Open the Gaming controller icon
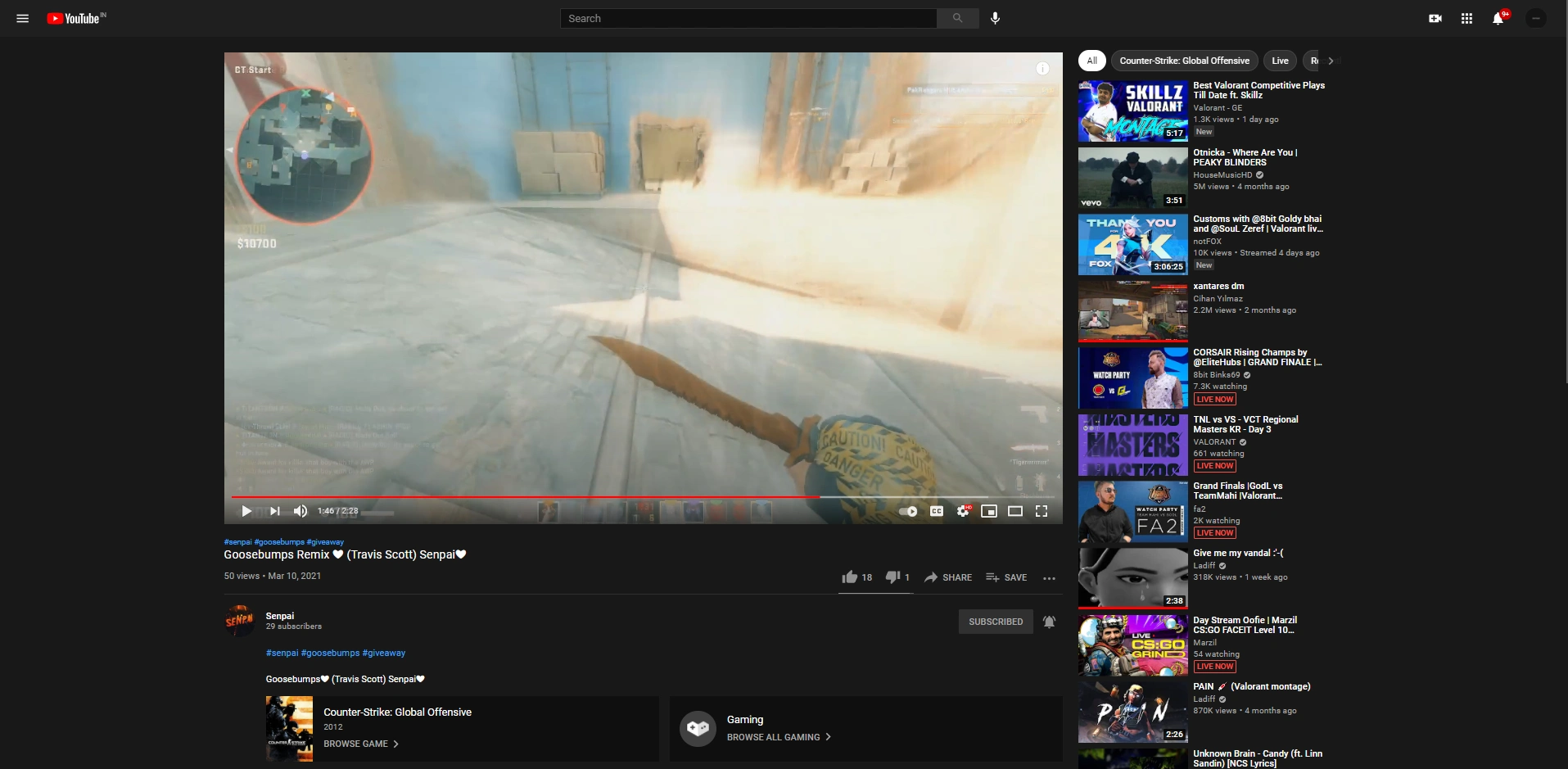This screenshot has height=769, width=1568. click(x=698, y=727)
